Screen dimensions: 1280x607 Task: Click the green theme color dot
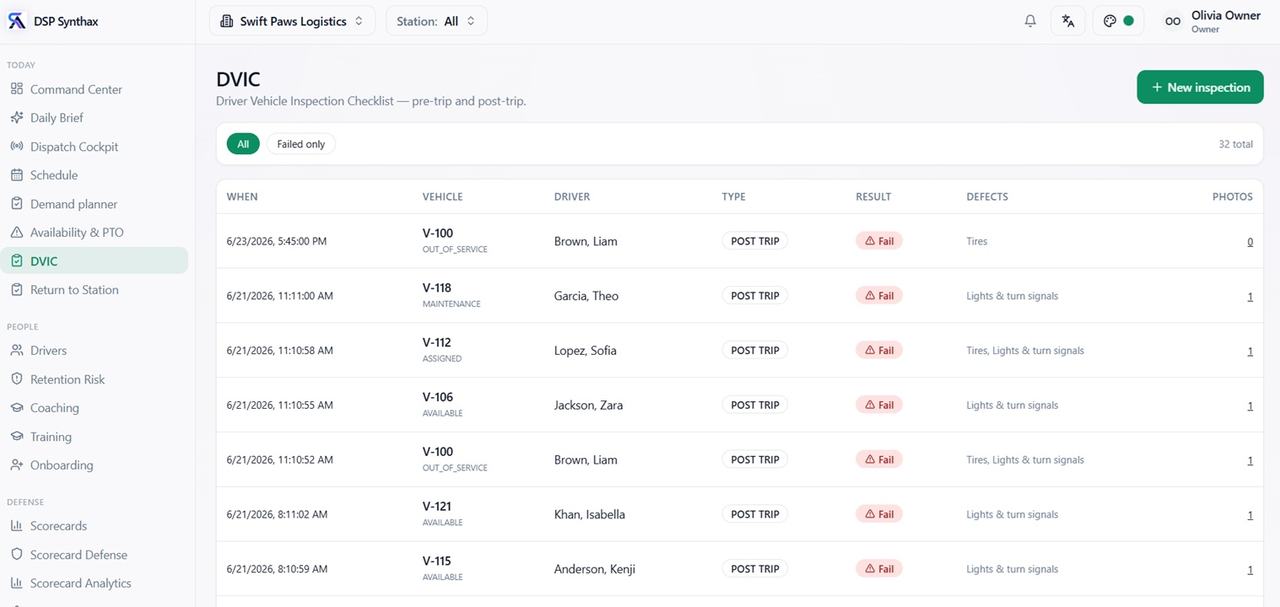click(x=1129, y=21)
